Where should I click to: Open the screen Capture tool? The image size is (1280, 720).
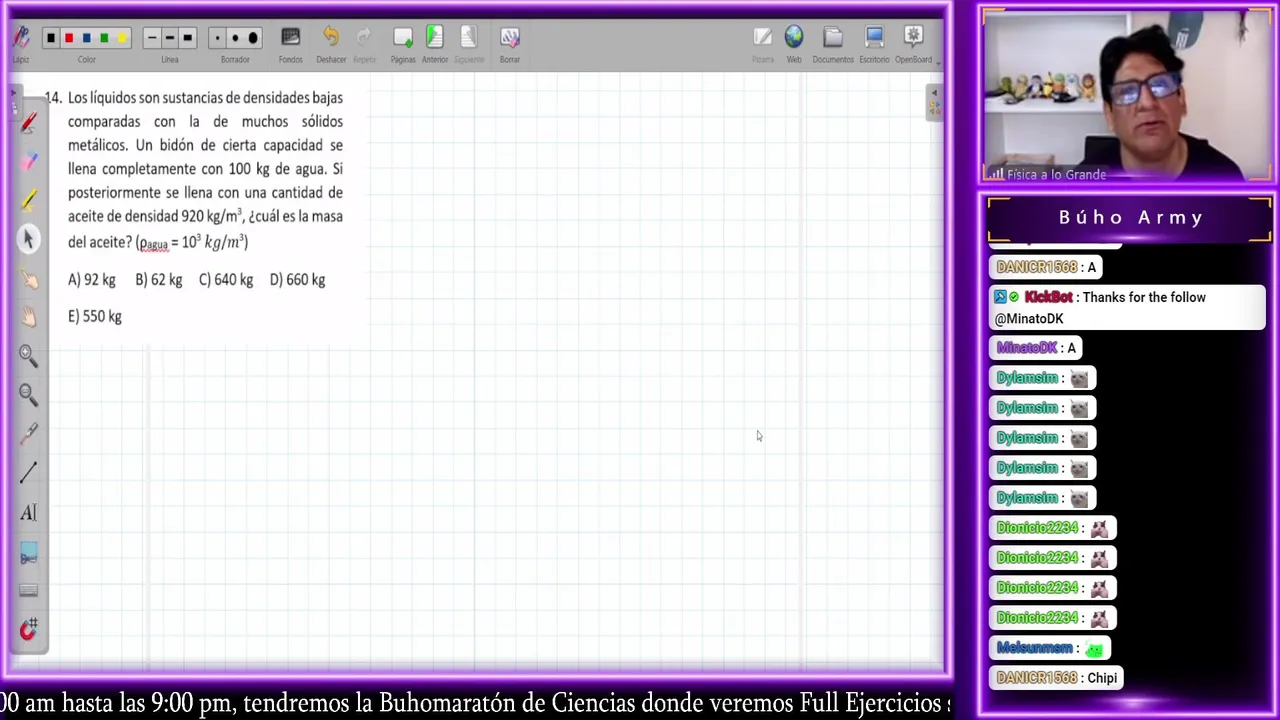(x=28, y=551)
